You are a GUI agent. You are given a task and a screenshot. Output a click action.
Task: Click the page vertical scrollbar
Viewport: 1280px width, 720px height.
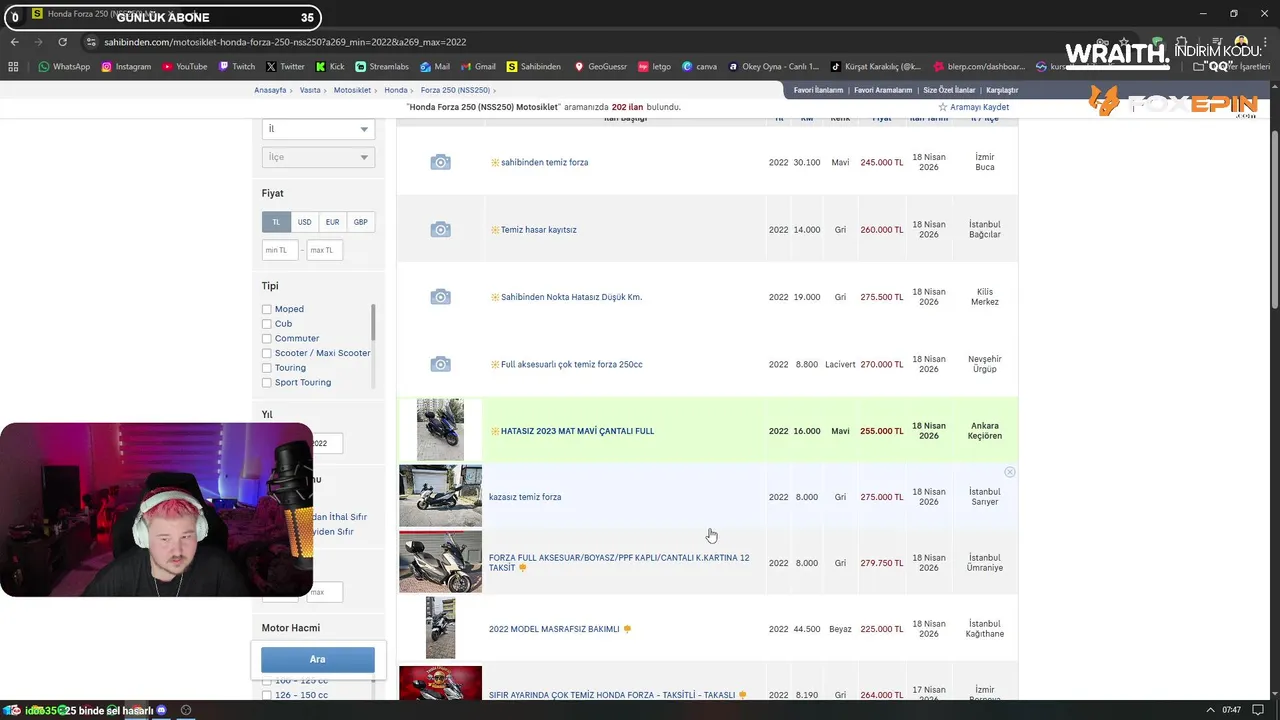click(1274, 220)
